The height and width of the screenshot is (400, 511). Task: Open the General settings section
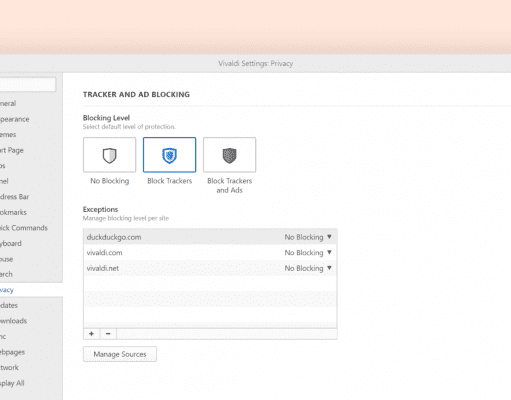[x=8, y=103]
